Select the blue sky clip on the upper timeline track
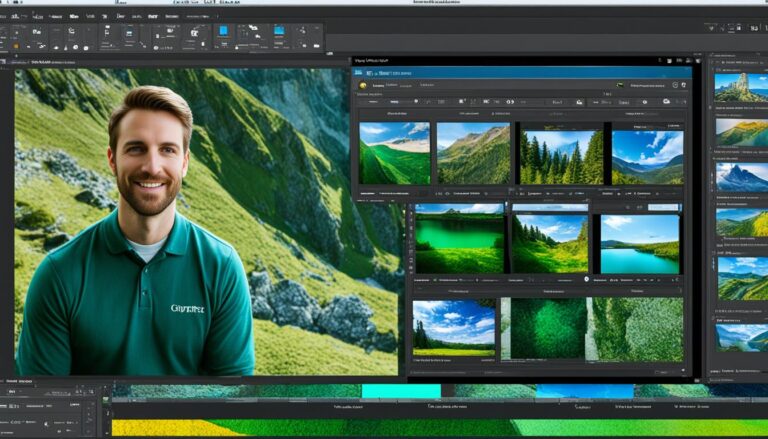The width and height of the screenshot is (768, 439). tap(584, 391)
